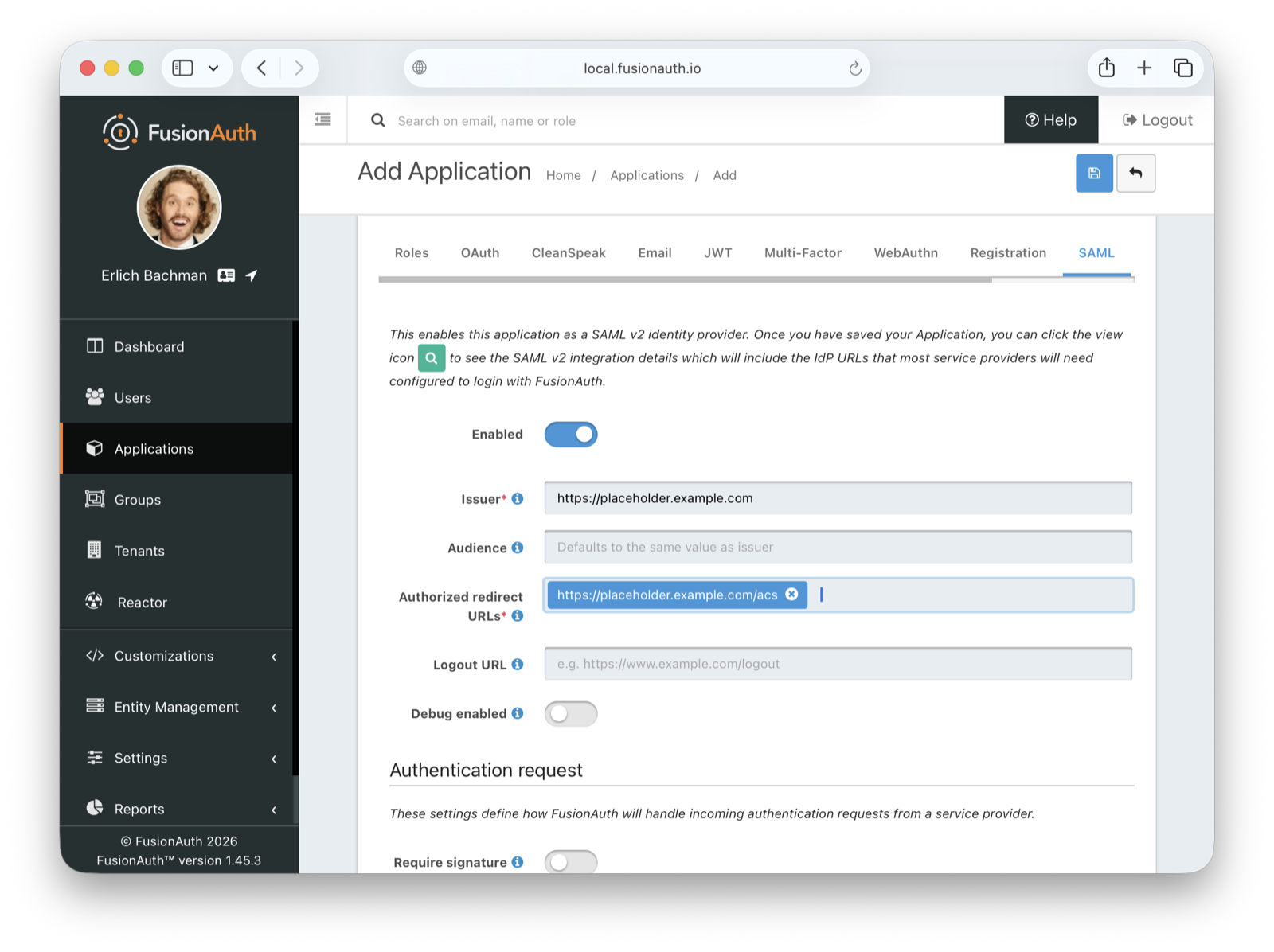Click the contact card icon next to Erlich Bachman
The height and width of the screenshot is (952, 1274).
[226, 275]
